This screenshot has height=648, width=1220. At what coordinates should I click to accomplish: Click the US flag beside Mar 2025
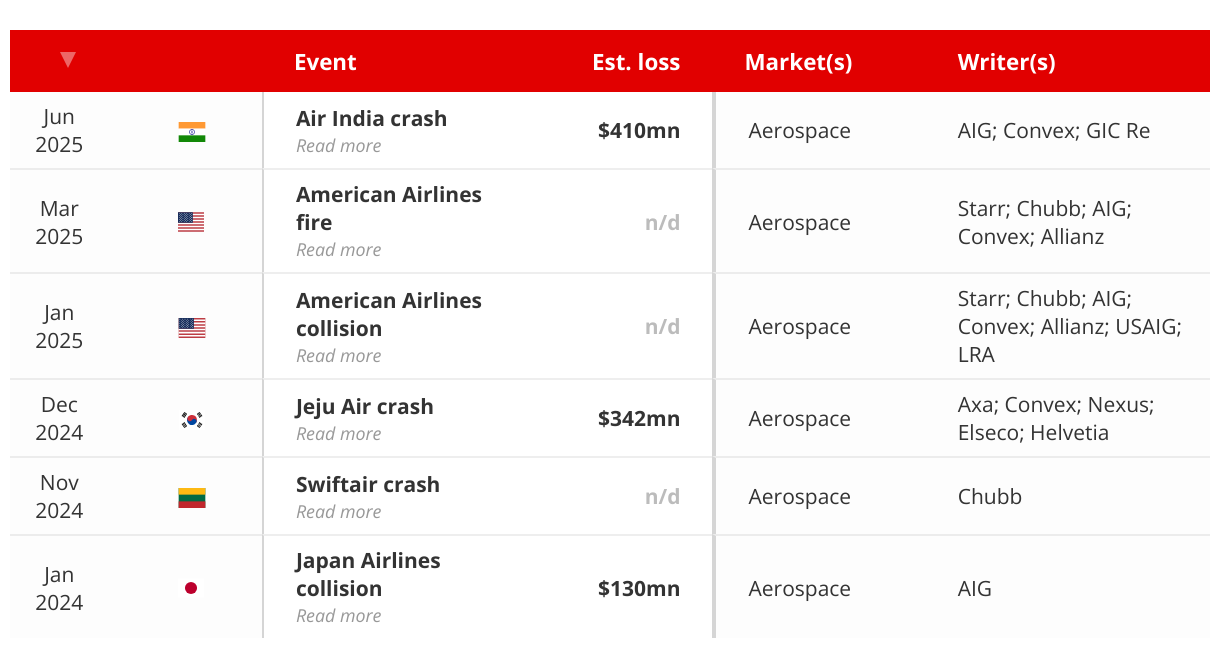click(x=191, y=222)
